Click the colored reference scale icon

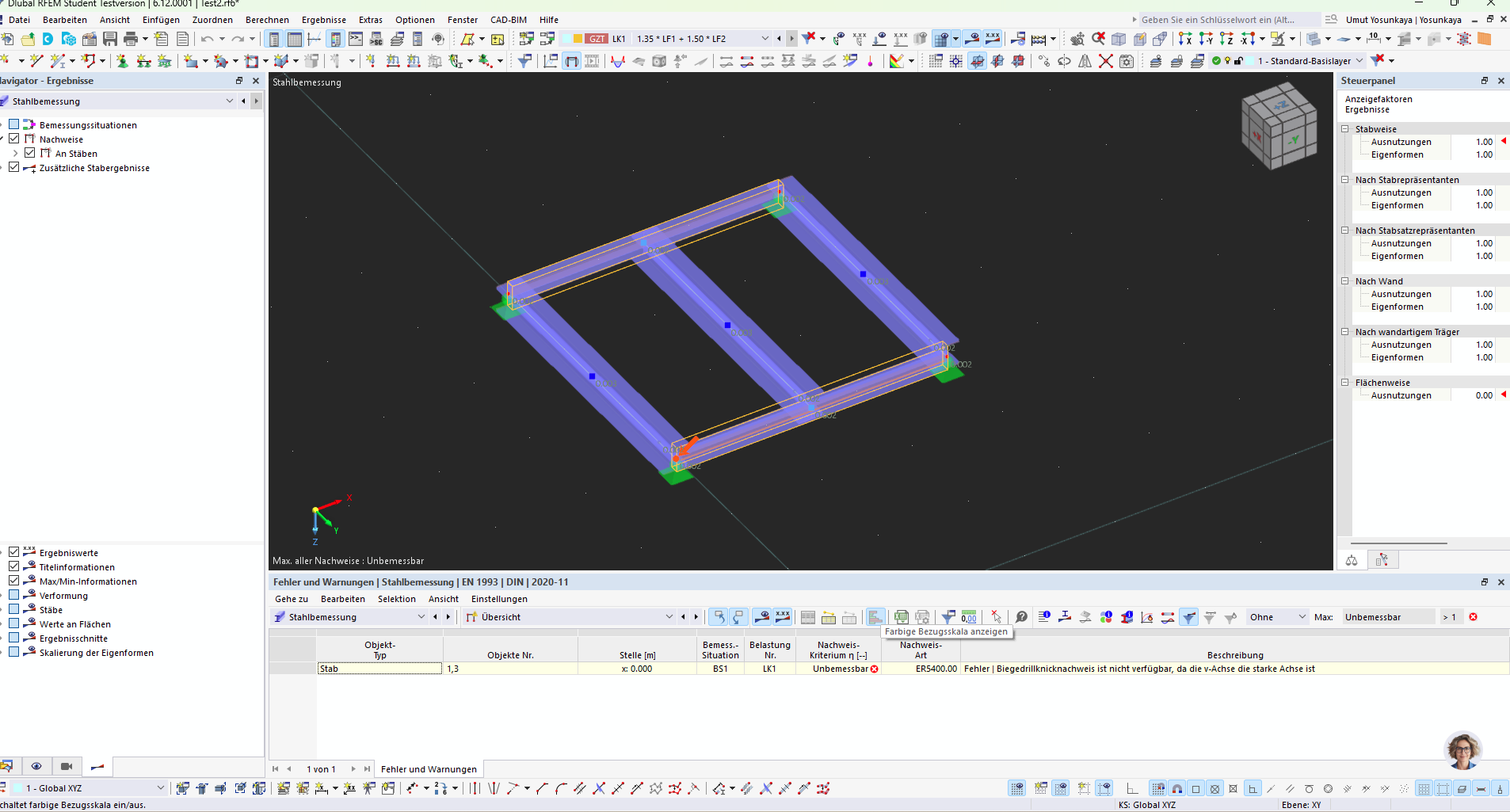(x=875, y=617)
